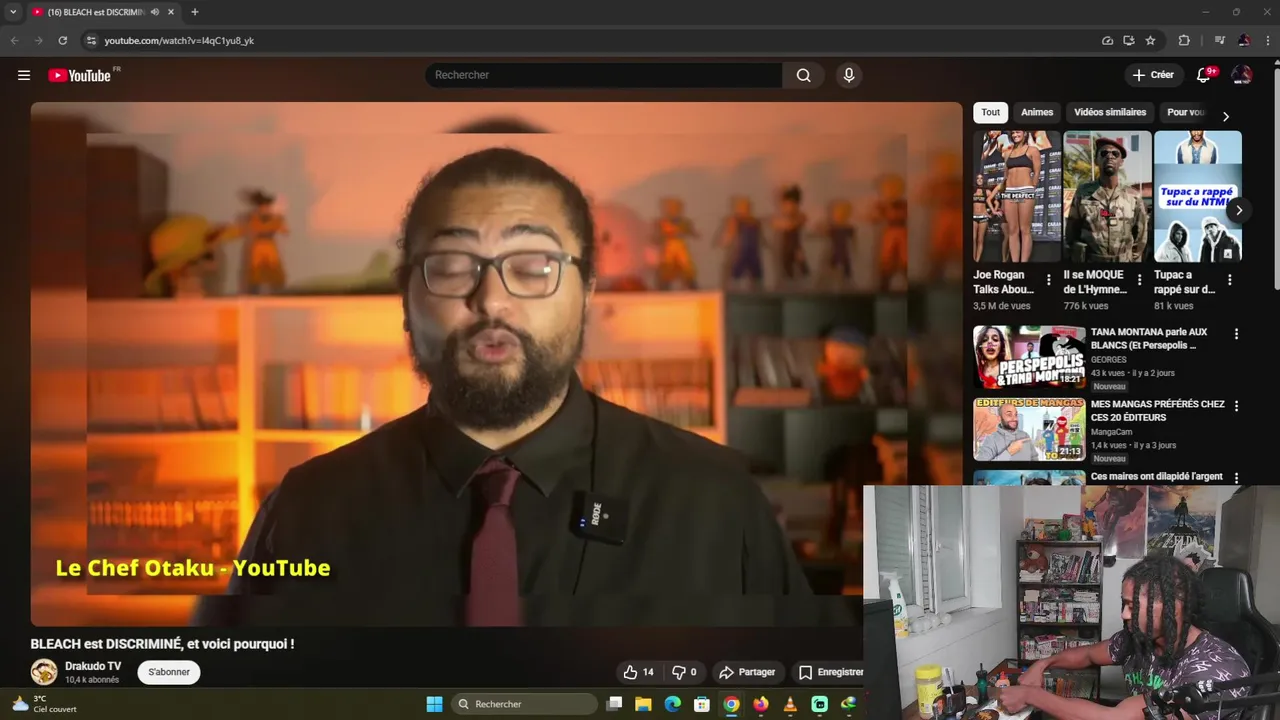
Task: Open Chrome three-dot menu
Action: tap(1267, 41)
